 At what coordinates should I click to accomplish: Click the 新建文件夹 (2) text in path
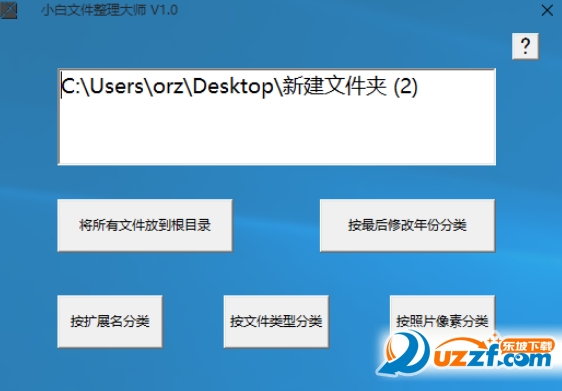click(x=350, y=87)
